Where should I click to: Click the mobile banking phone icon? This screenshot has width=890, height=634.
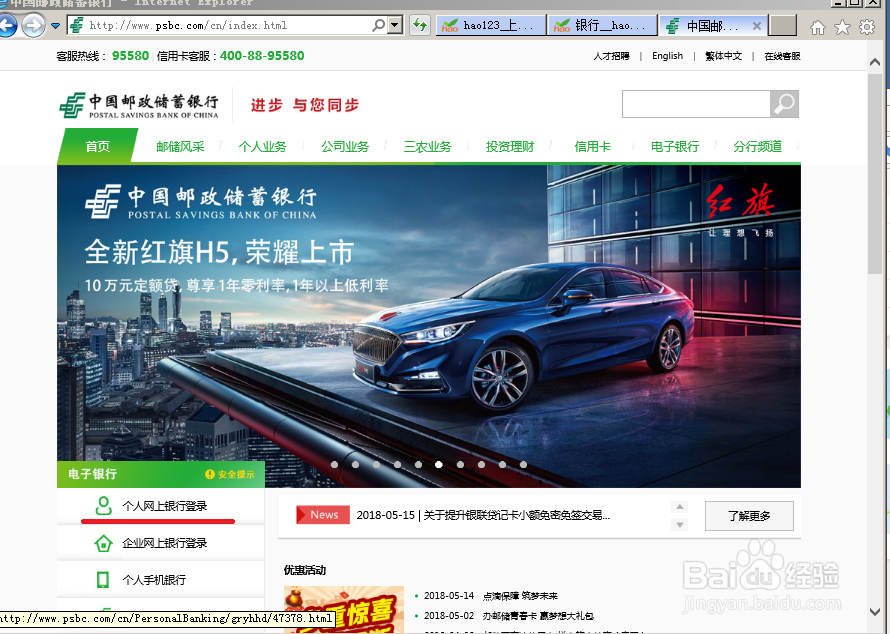coord(103,580)
